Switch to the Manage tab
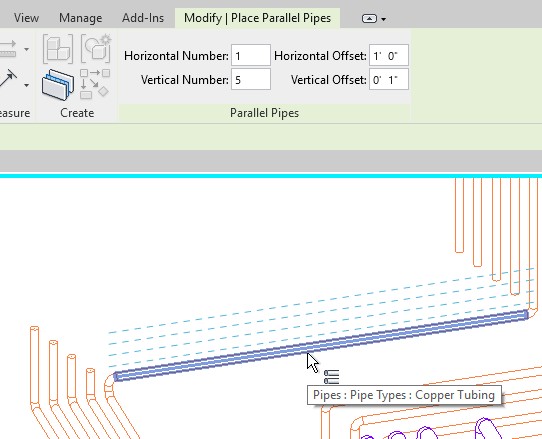542x439 pixels. click(x=81, y=18)
